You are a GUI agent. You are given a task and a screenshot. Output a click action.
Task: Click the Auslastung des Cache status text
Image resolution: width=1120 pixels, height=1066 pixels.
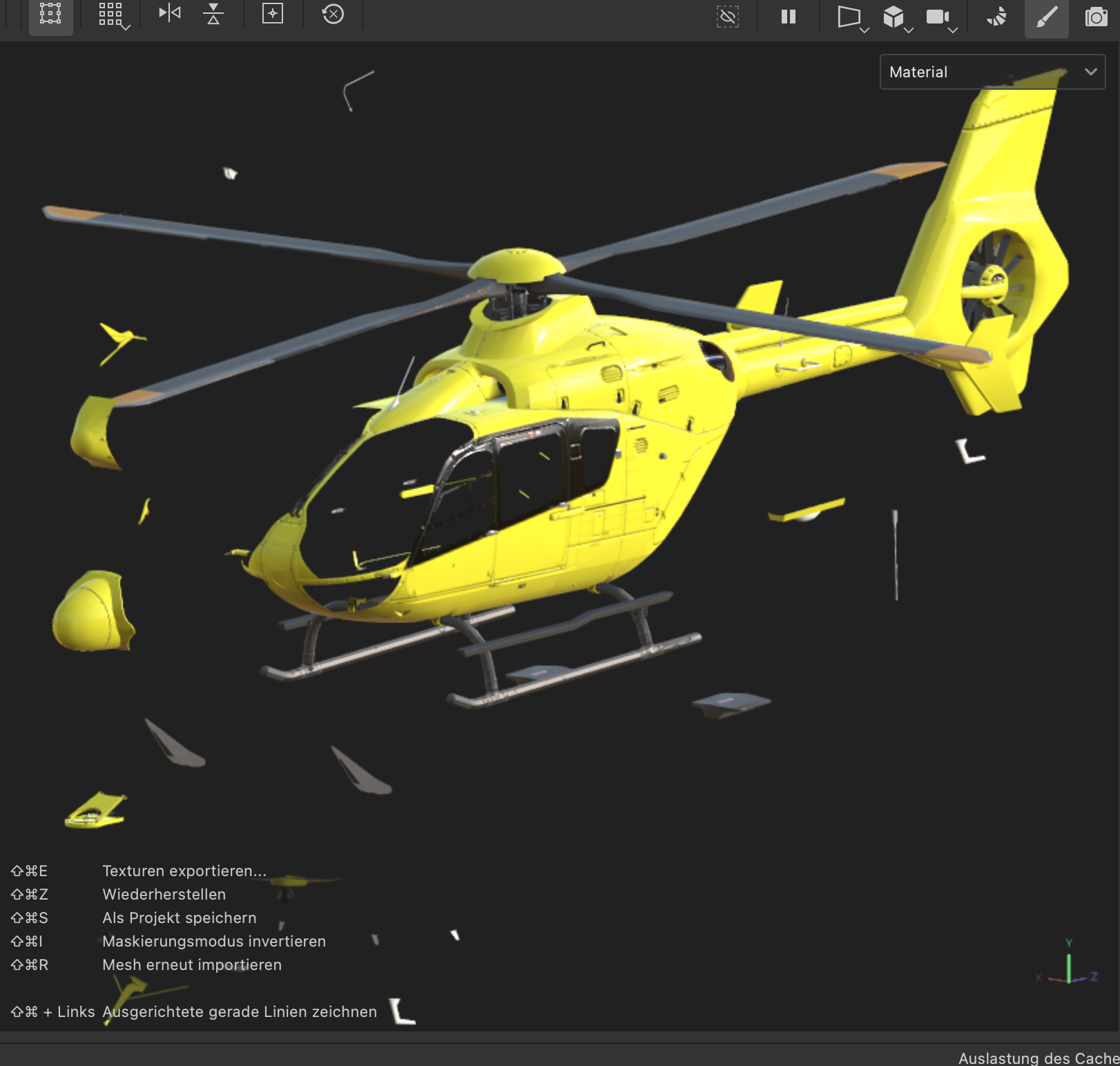[1038, 1058]
